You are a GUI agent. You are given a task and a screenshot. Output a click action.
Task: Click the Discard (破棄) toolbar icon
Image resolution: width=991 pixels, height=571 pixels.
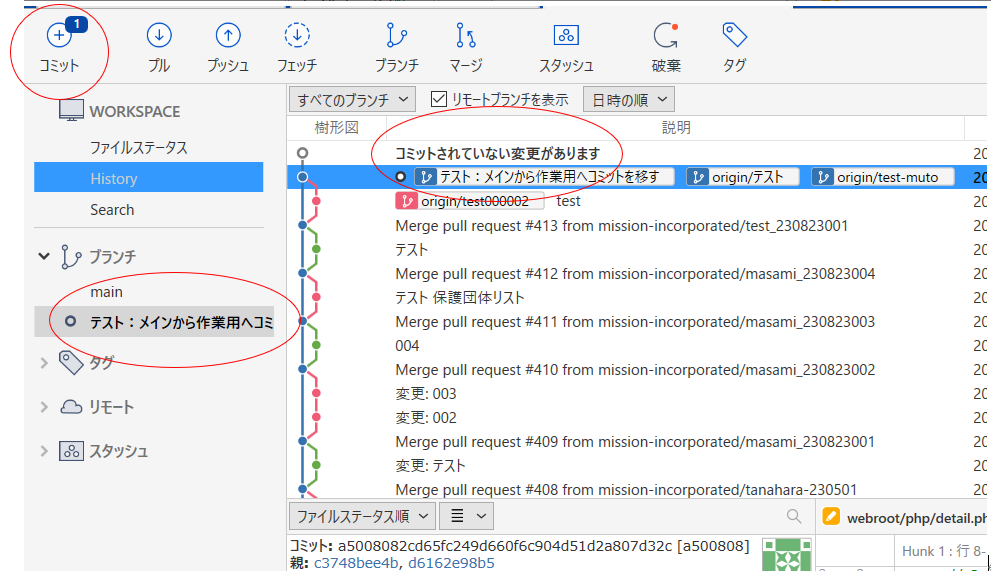pos(666,38)
